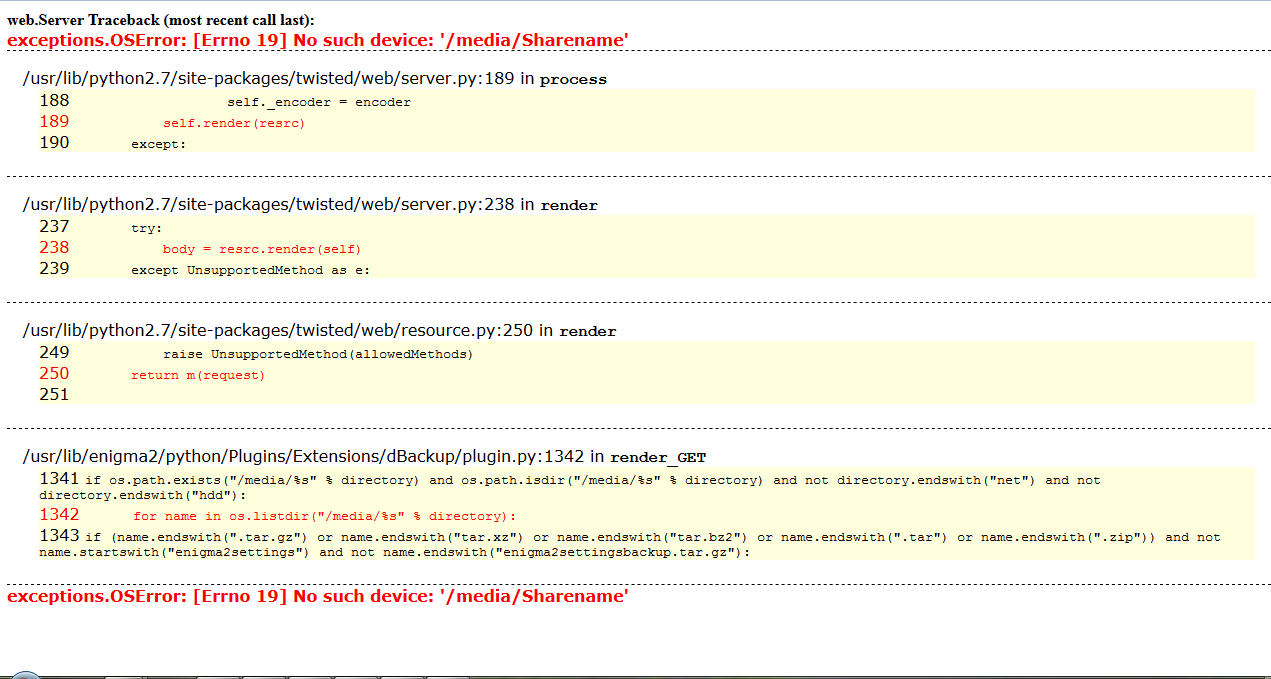The image size is (1271, 679).
Task: Click the empty line number 251
Action: 55,395
